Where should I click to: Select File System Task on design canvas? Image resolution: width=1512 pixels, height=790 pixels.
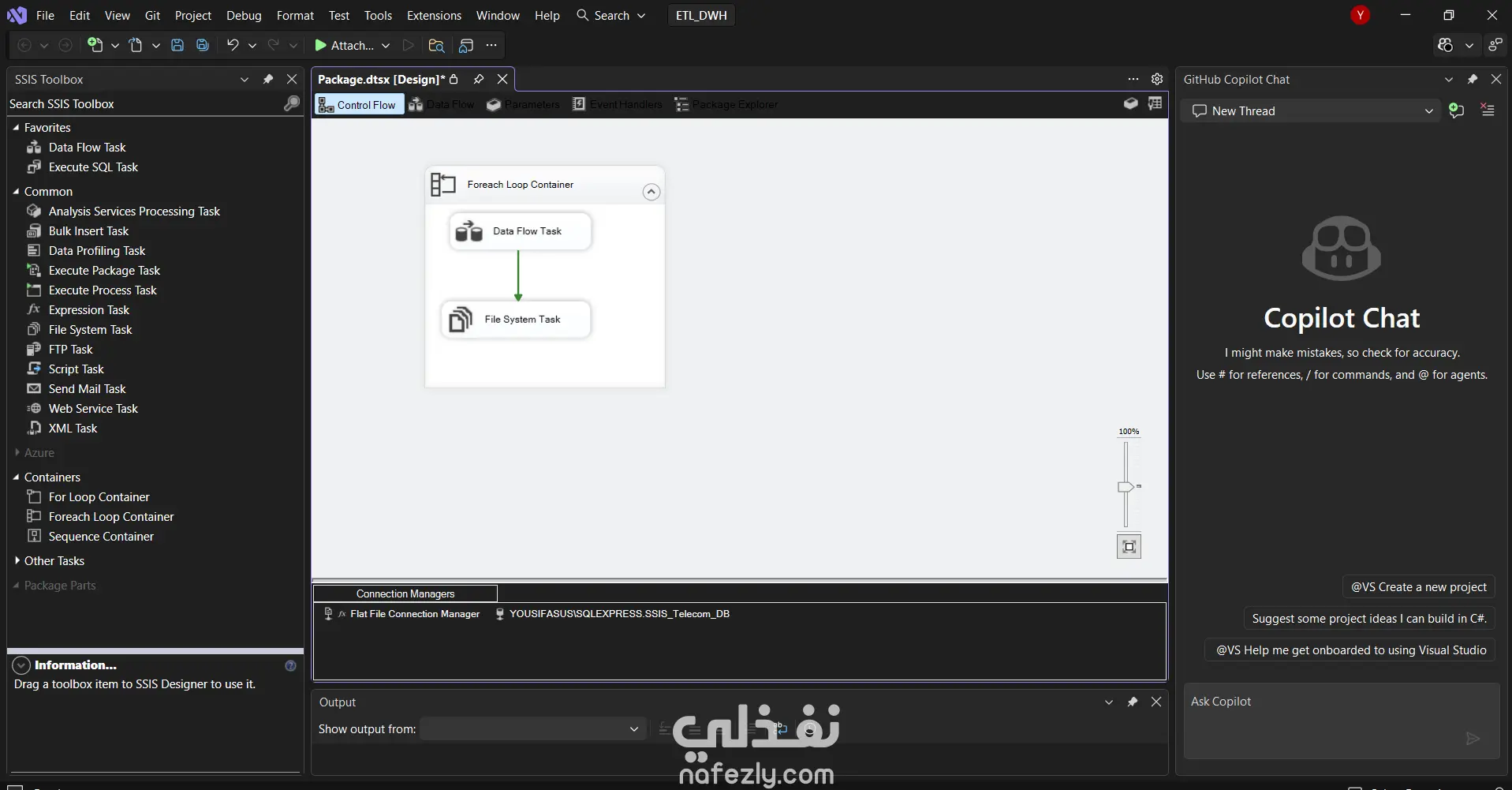click(x=516, y=320)
